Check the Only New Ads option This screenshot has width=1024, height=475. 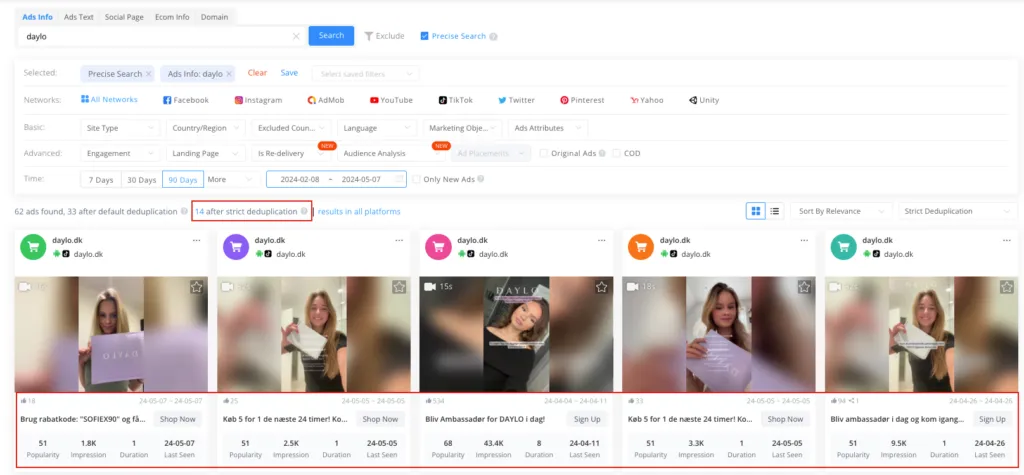point(417,179)
